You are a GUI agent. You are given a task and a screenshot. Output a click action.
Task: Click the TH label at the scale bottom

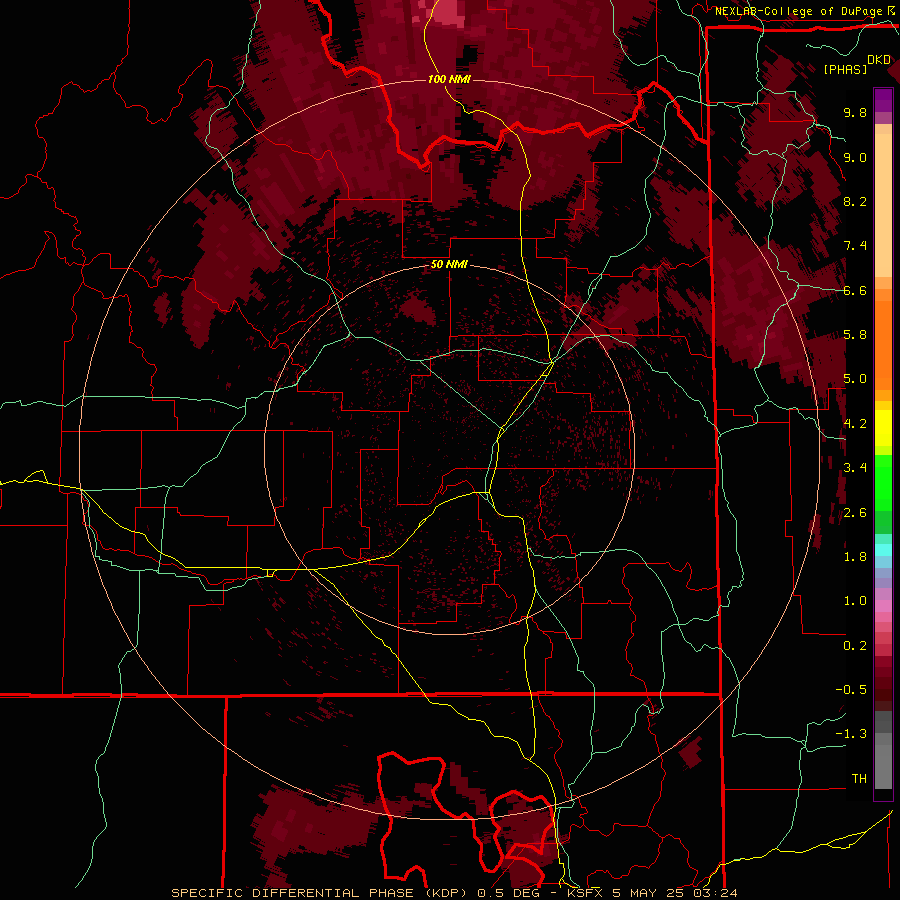click(859, 779)
